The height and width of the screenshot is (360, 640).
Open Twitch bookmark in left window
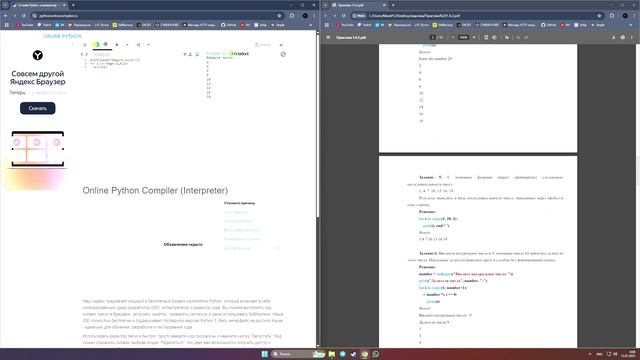(44, 25)
